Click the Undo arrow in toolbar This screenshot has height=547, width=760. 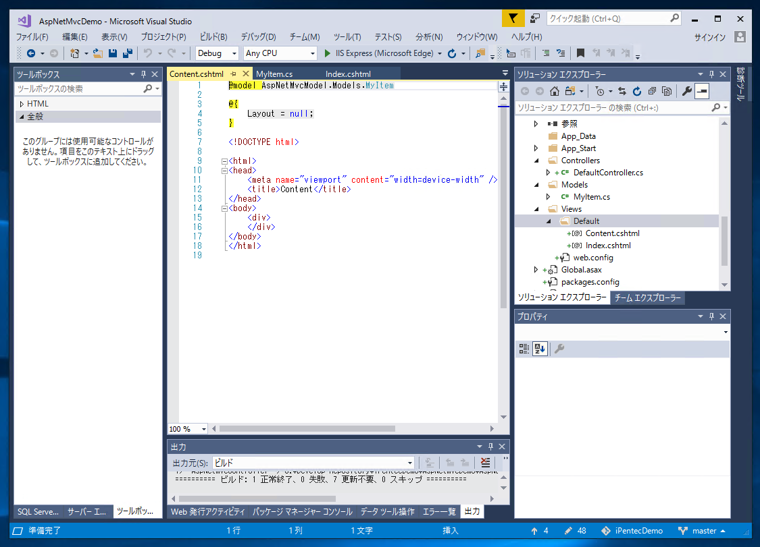(x=148, y=53)
